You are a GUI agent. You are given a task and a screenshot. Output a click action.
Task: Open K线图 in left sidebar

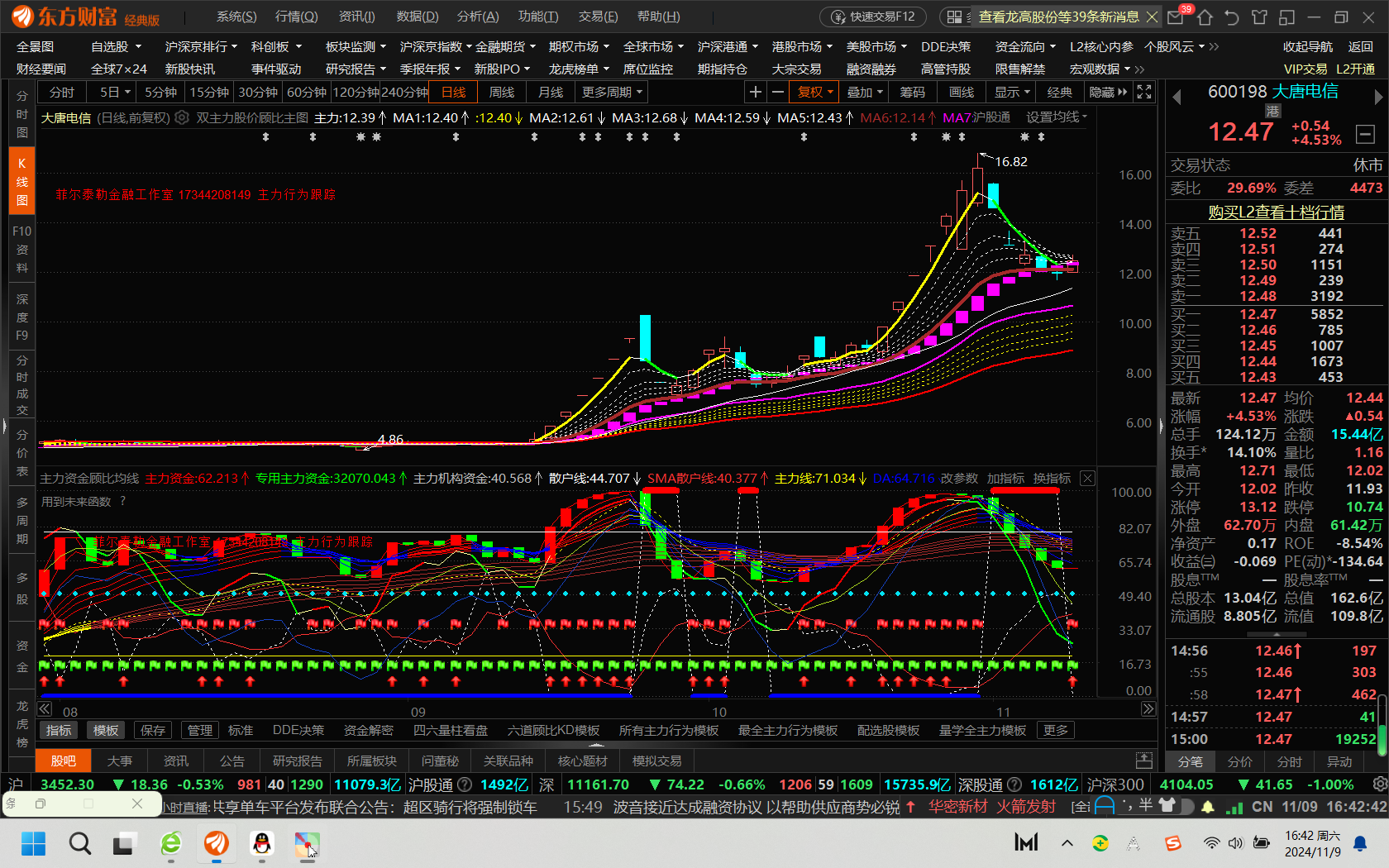point(22,181)
